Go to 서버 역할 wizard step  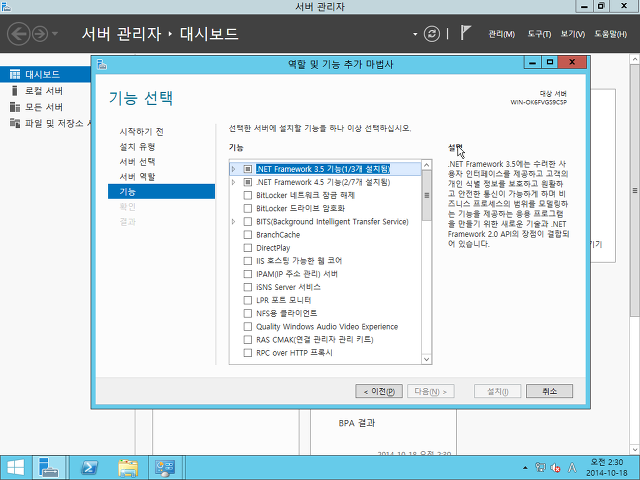tap(137, 177)
